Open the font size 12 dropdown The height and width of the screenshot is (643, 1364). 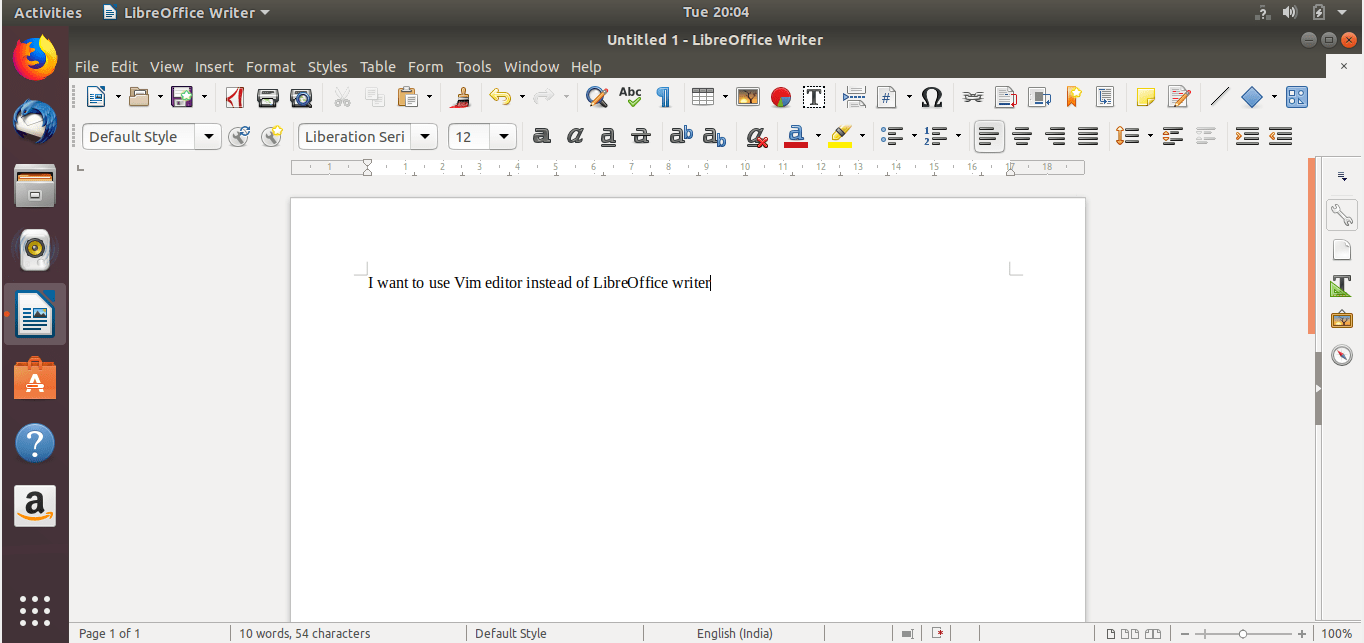coord(504,136)
